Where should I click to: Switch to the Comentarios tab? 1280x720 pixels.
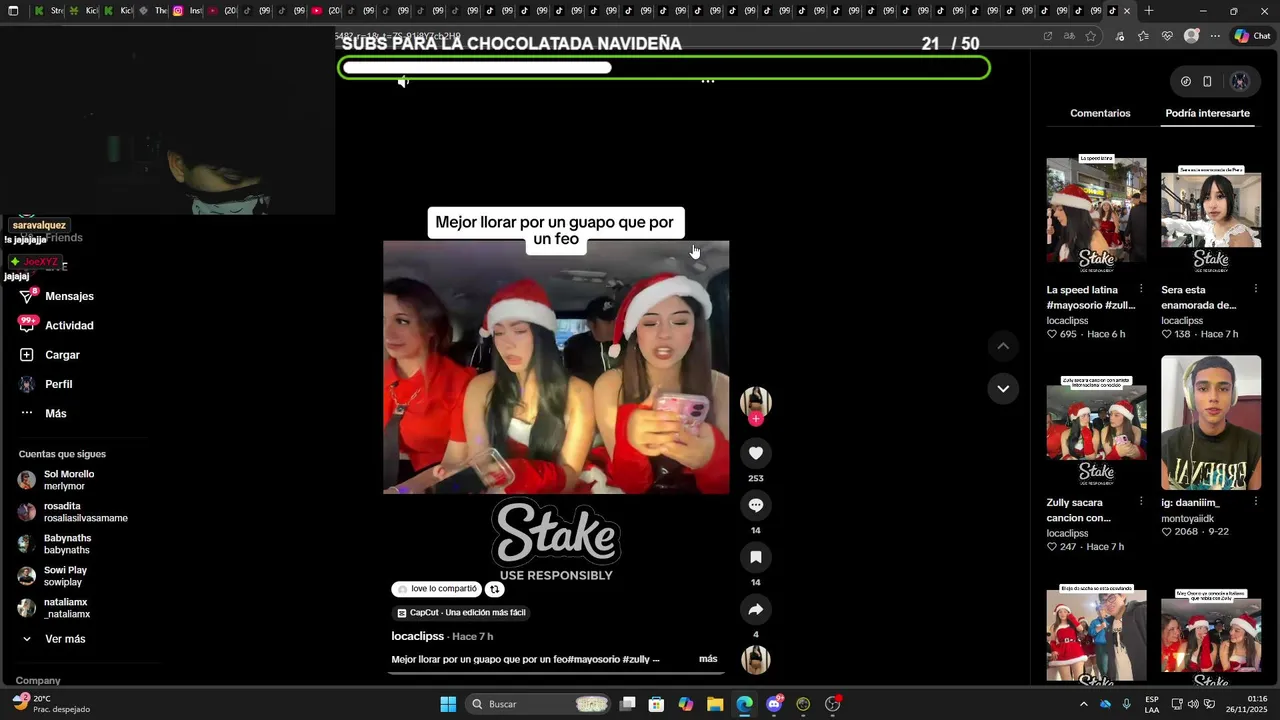click(x=1100, y=113)
